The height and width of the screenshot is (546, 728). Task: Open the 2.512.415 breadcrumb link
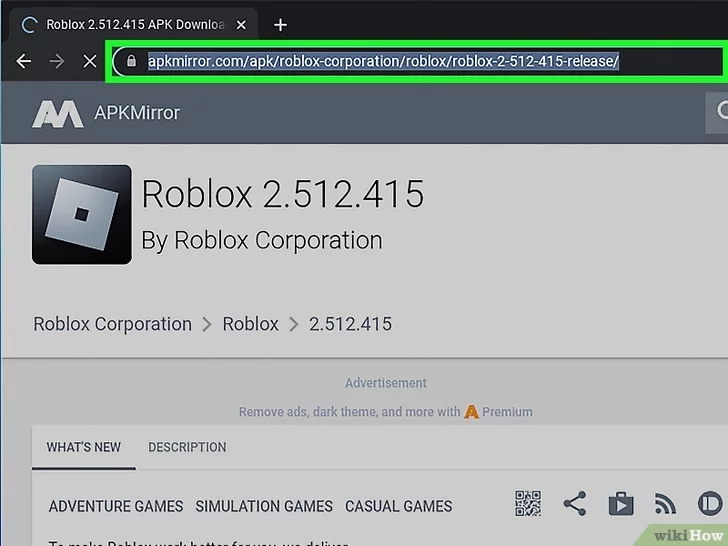click(351, 324)
